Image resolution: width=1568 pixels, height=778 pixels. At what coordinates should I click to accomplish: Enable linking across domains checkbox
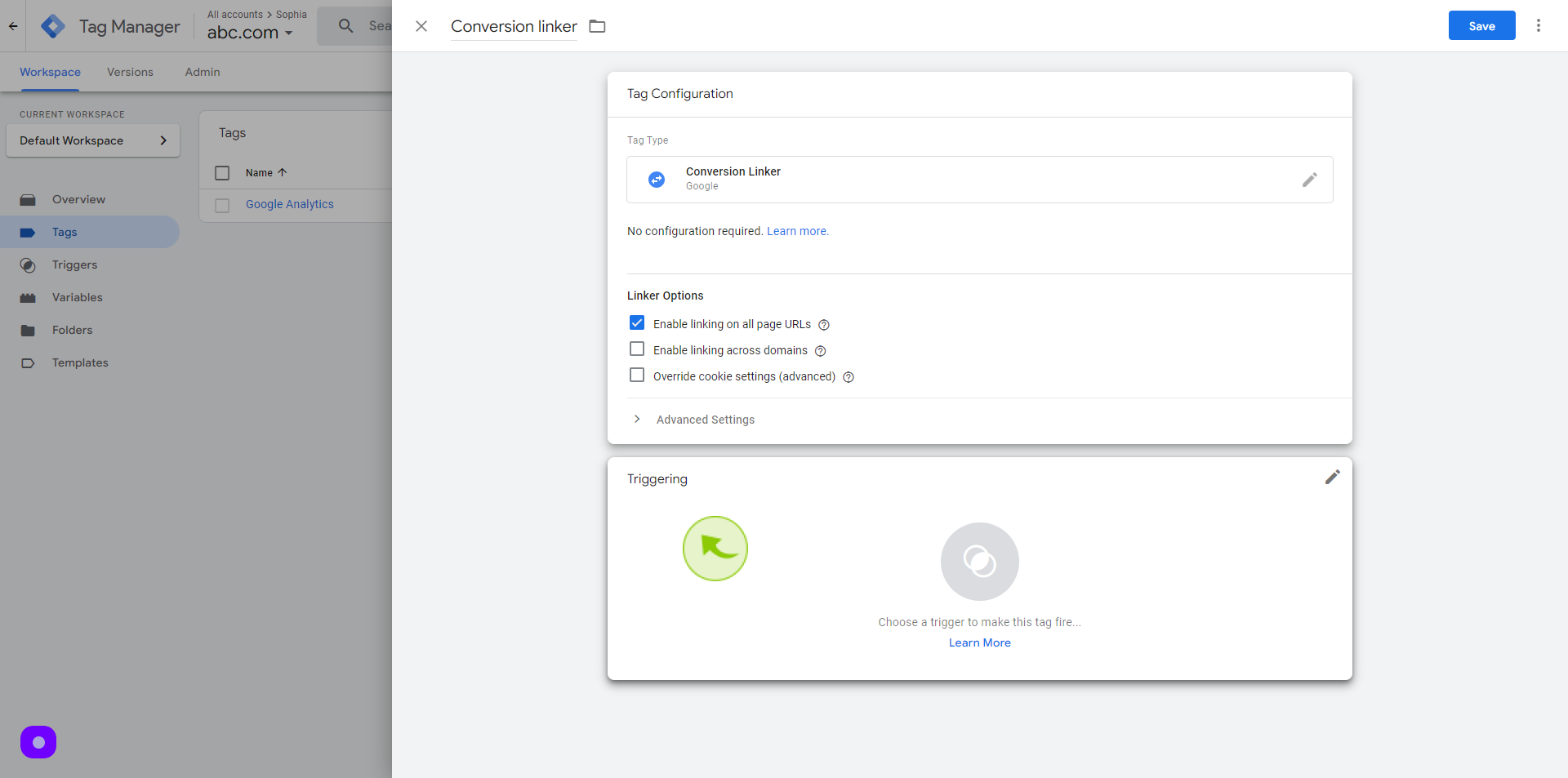(637, 349)
